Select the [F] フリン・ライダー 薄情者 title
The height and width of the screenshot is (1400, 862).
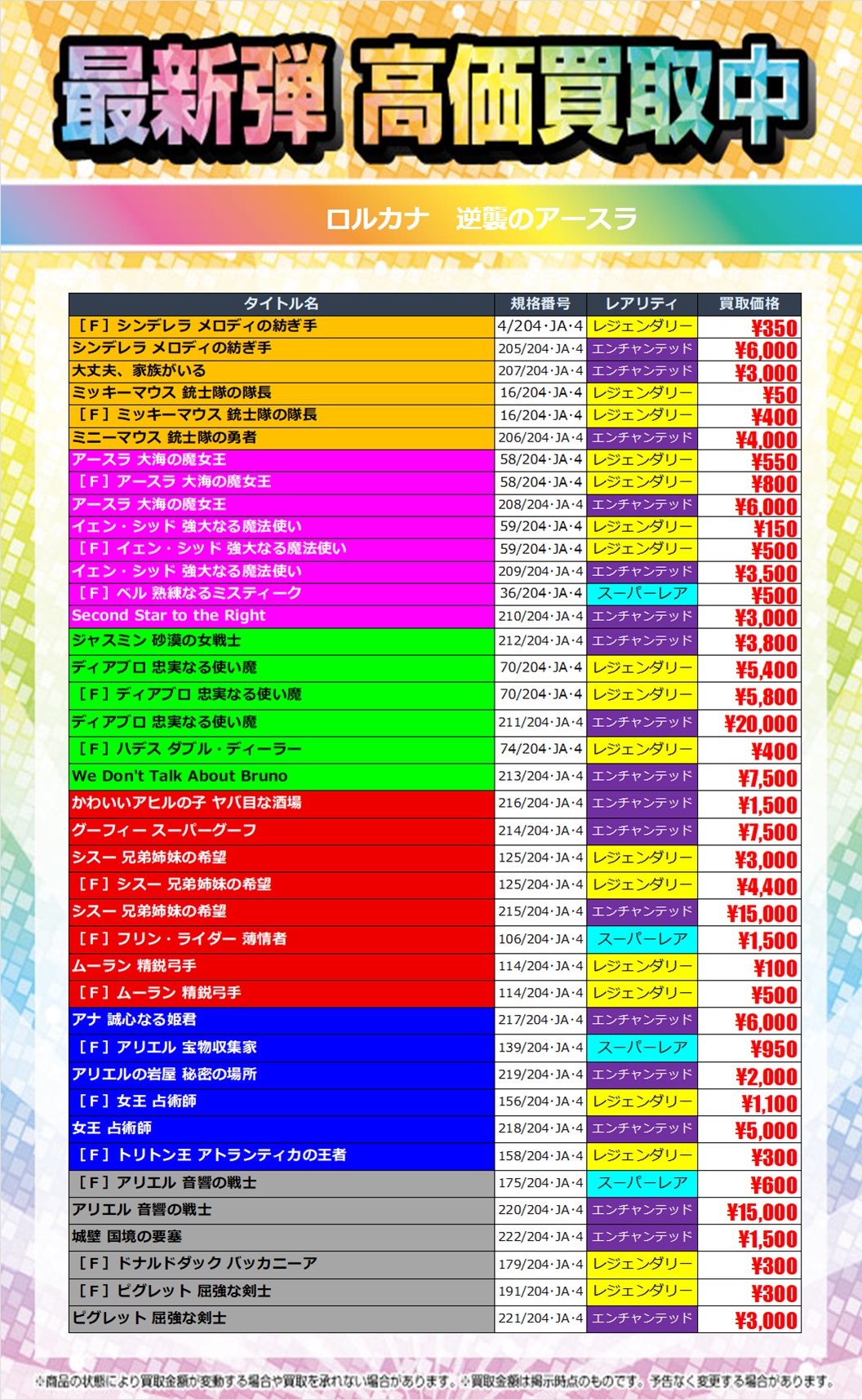[x=183, y=939]
